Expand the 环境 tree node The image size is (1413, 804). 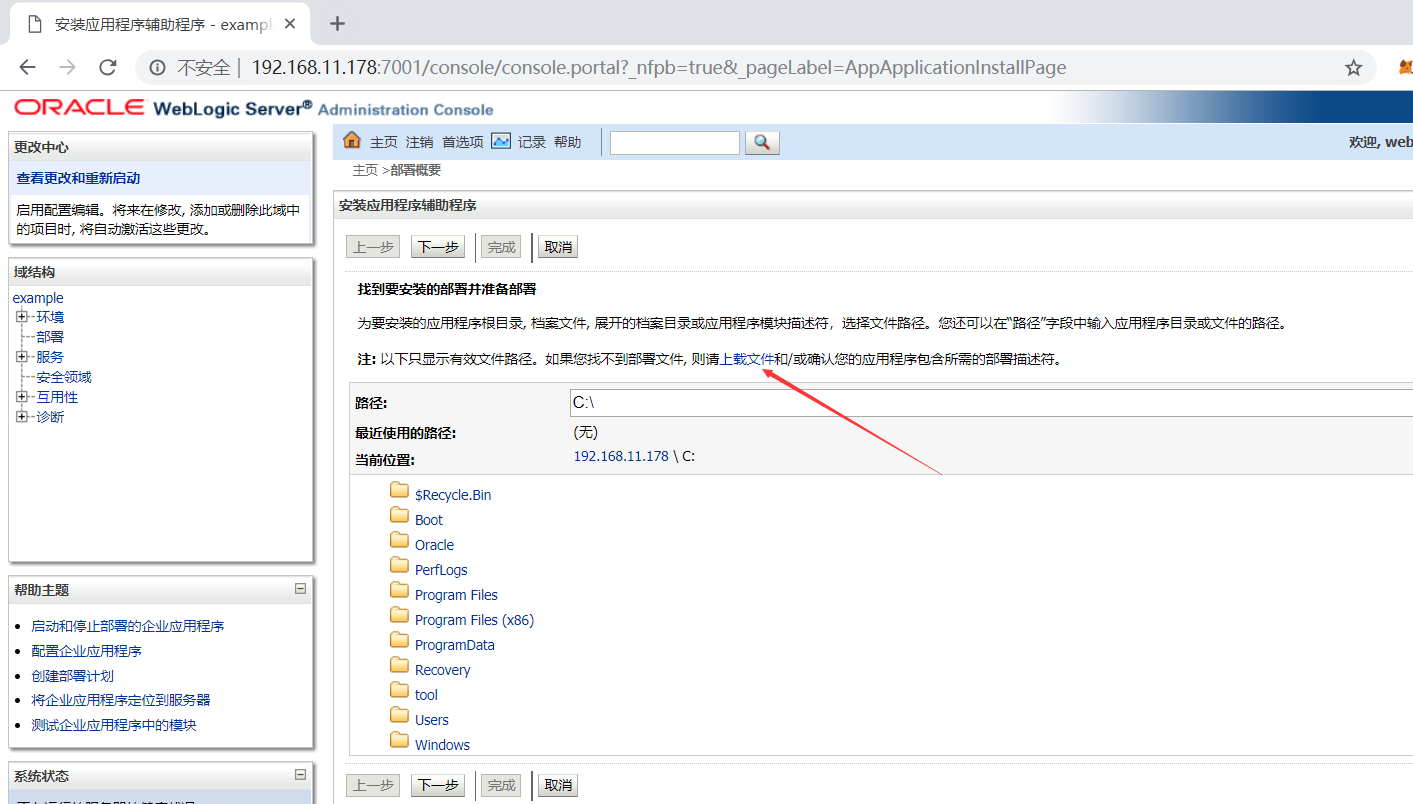[x=22, y=316]
